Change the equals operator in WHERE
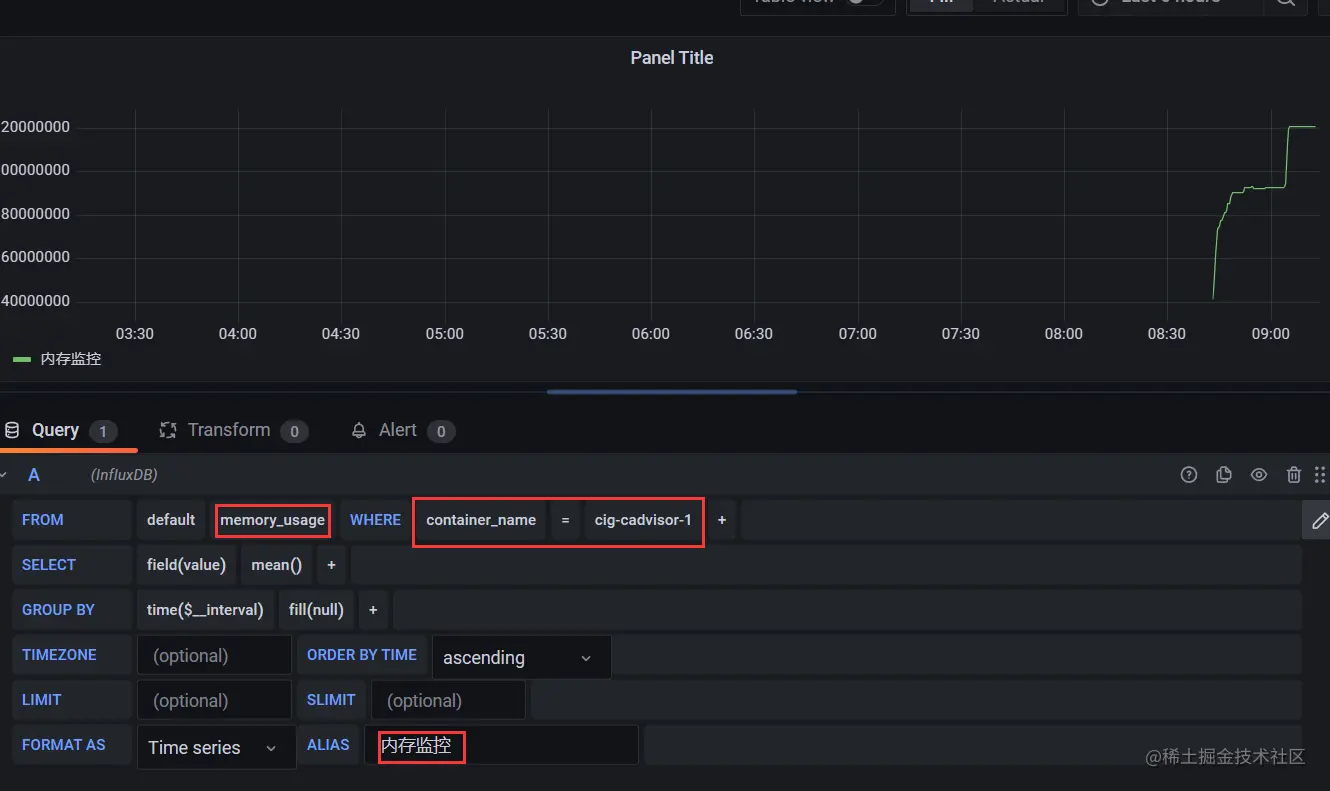Screen dimensions: 1330x791 [565, 520]
